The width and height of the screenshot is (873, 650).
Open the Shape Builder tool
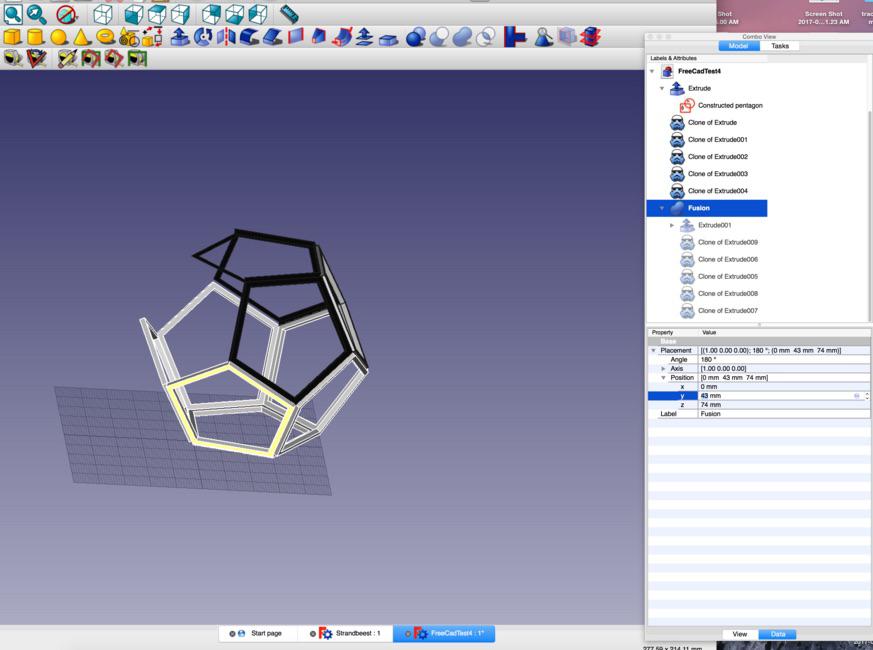[x=152, y=37]
